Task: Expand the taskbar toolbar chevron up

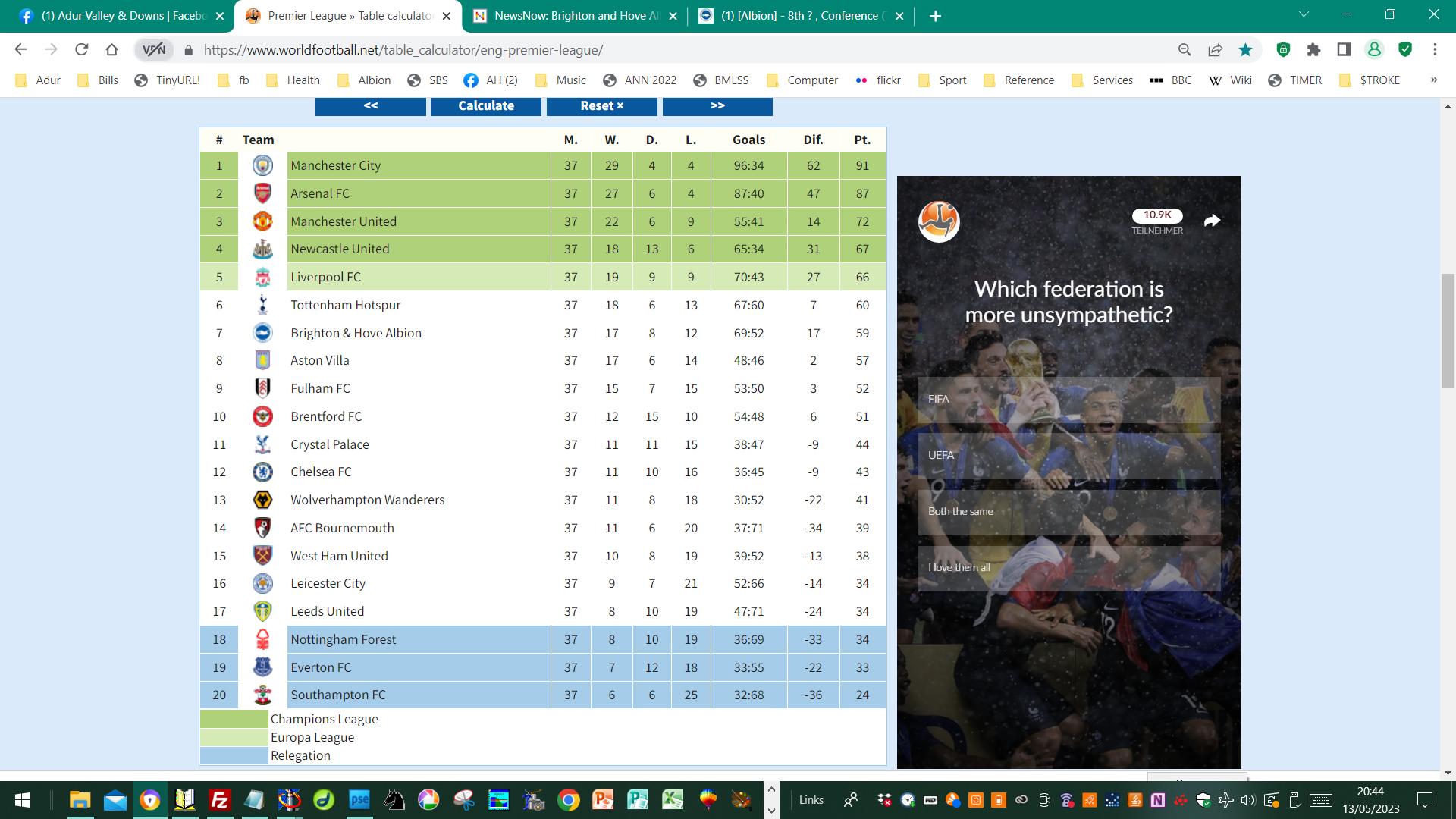Action: pos(771,789)
